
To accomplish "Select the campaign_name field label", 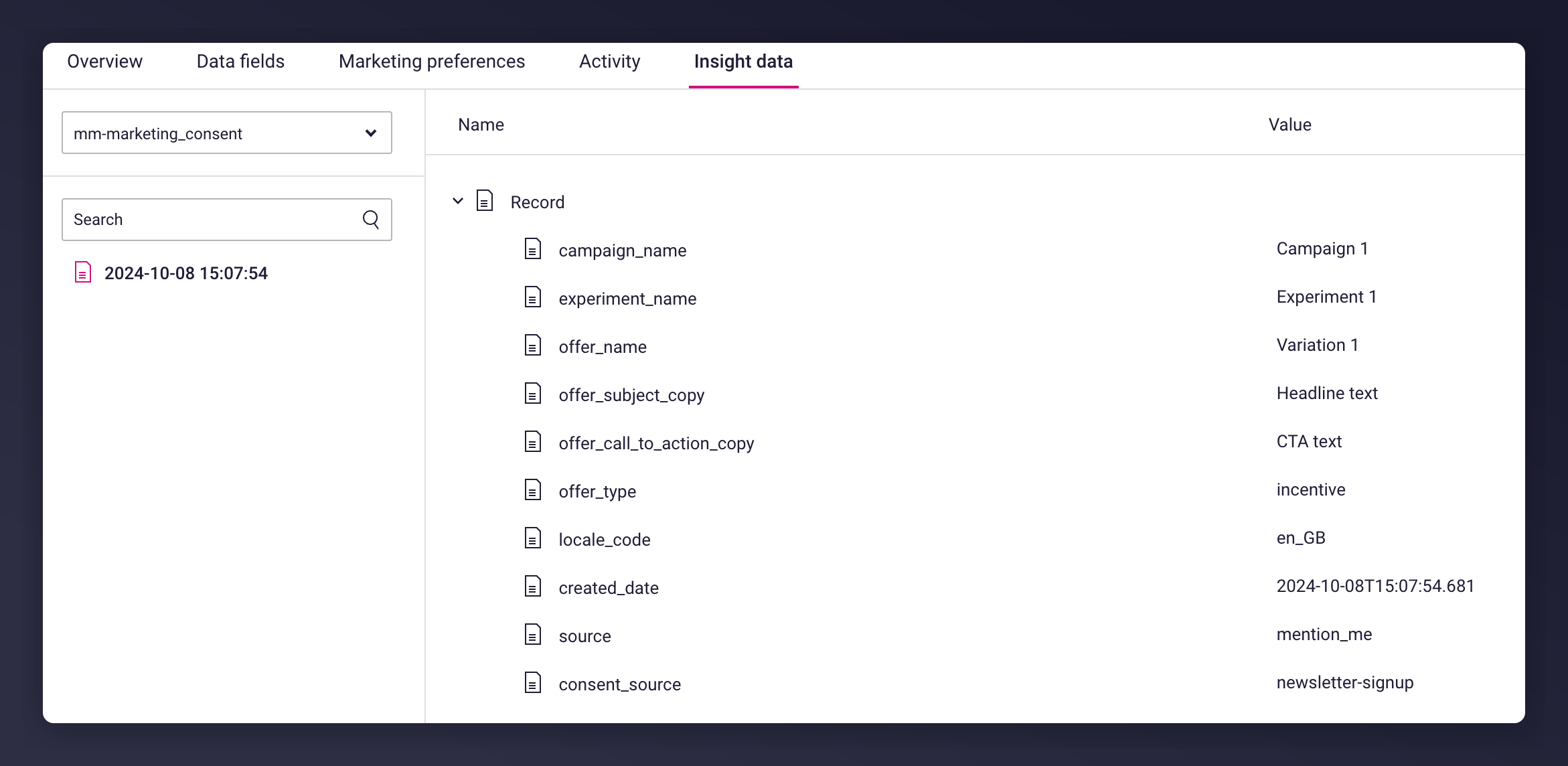I will [623, 250].
